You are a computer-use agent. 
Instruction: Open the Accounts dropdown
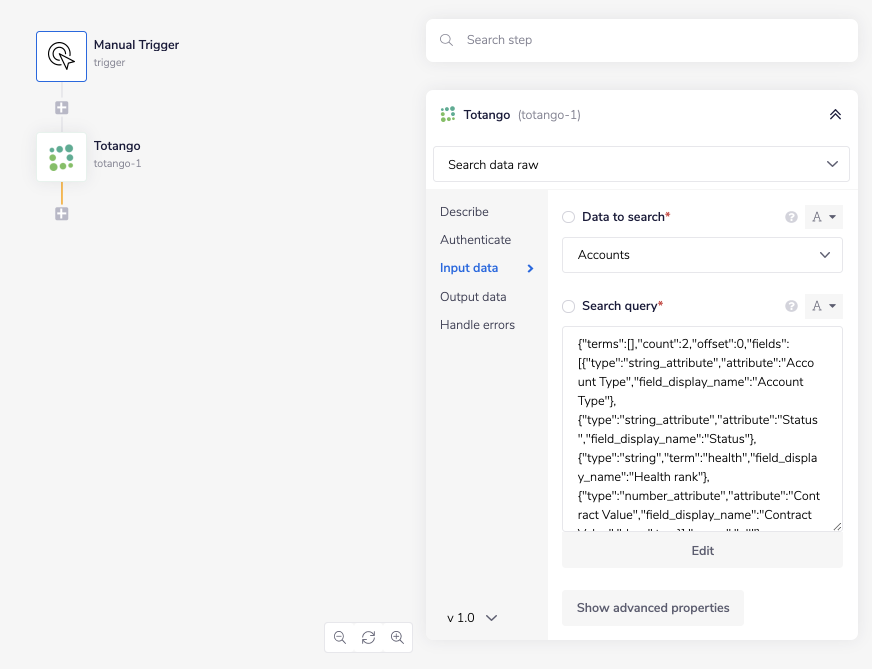click(x=702, y=255)
